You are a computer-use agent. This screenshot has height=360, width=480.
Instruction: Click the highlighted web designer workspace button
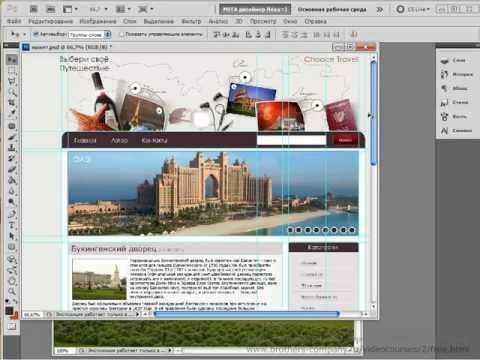pyautogui.click(x=255, y=9)
